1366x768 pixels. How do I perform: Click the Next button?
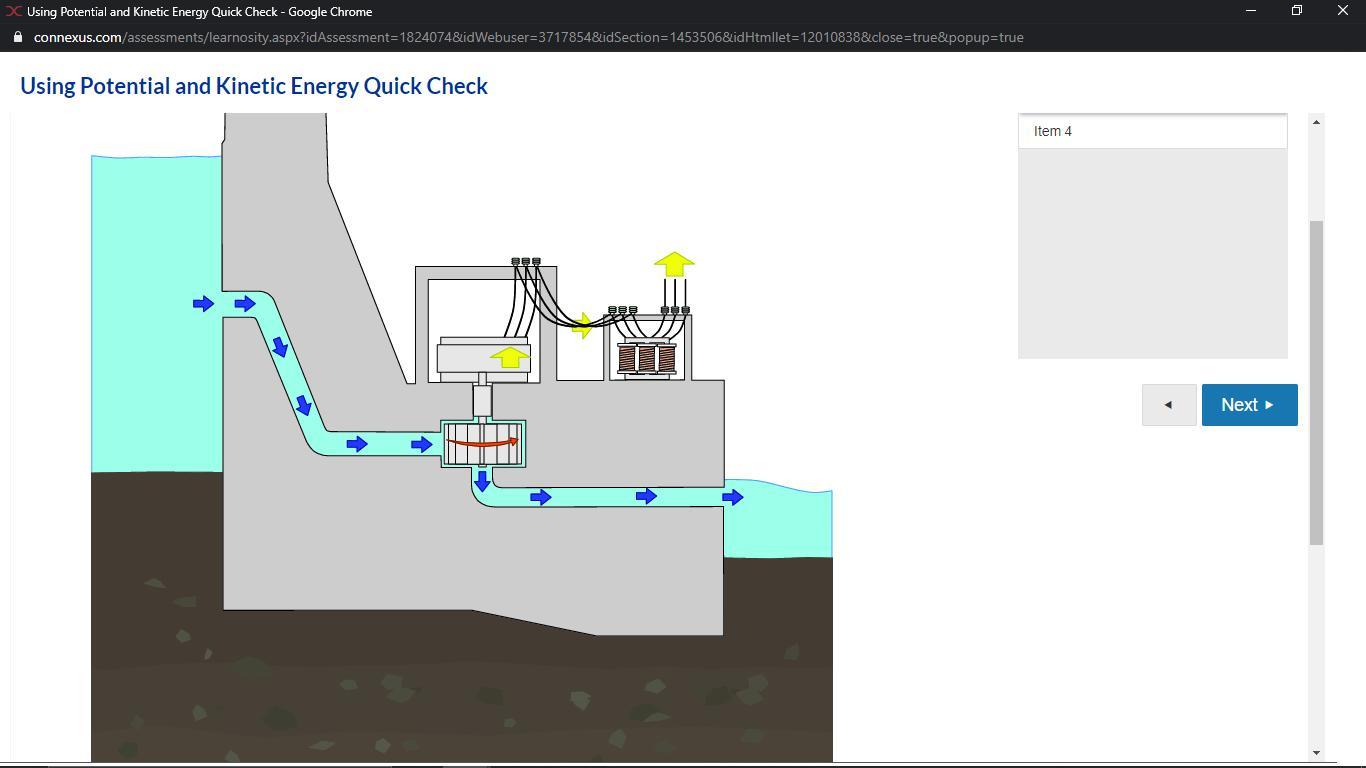click(1249, 405)
